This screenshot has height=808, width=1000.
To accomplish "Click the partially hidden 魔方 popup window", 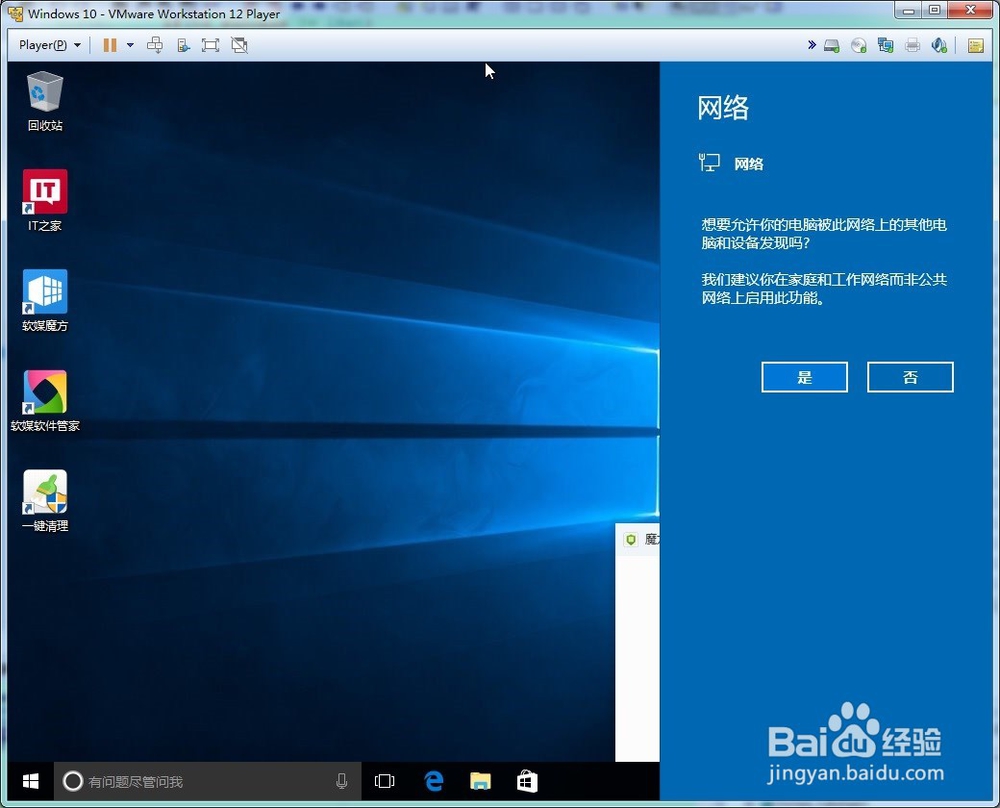I will 637,642.
